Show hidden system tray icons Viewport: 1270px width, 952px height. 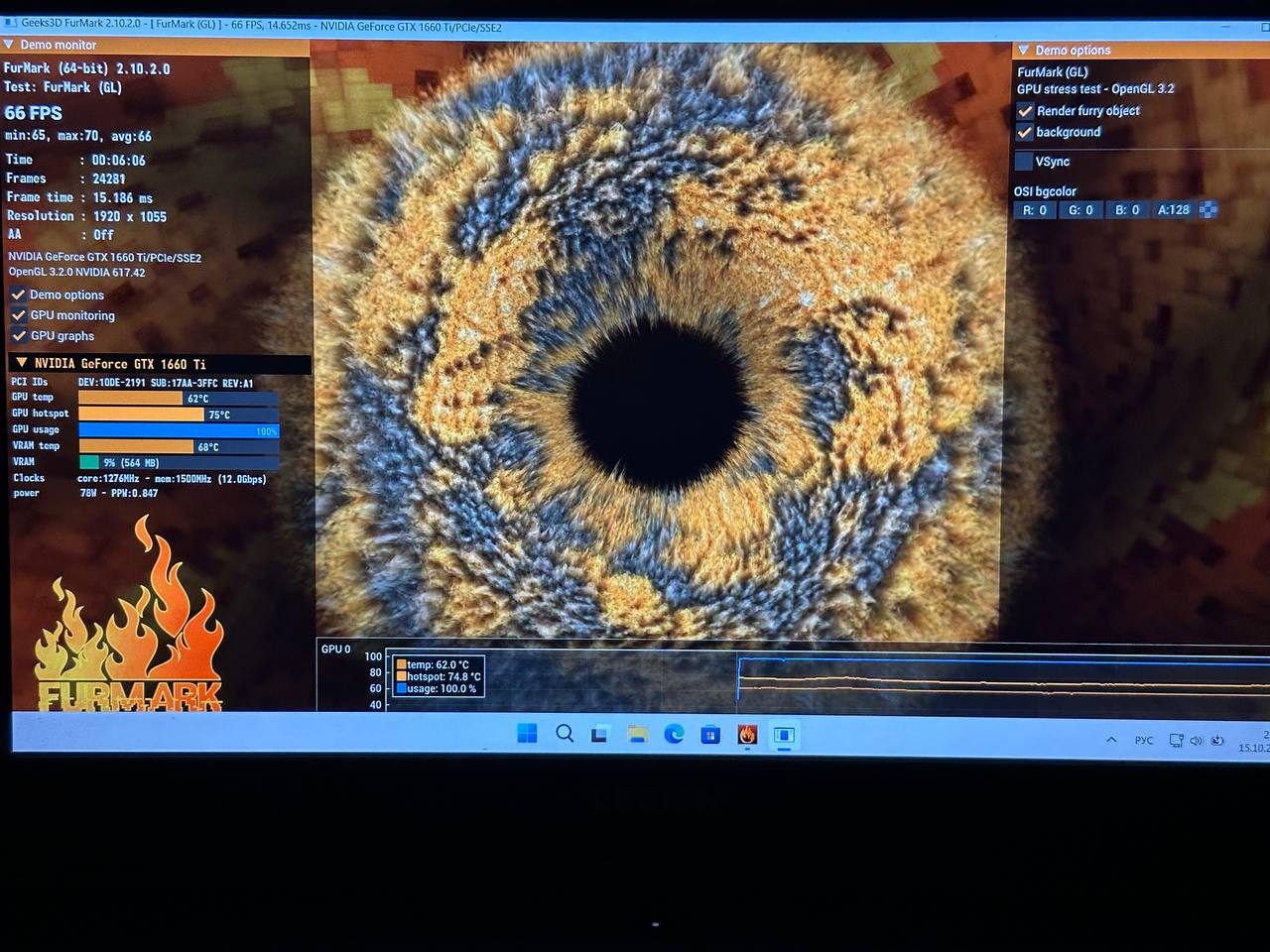click(x=1111, y=740)
